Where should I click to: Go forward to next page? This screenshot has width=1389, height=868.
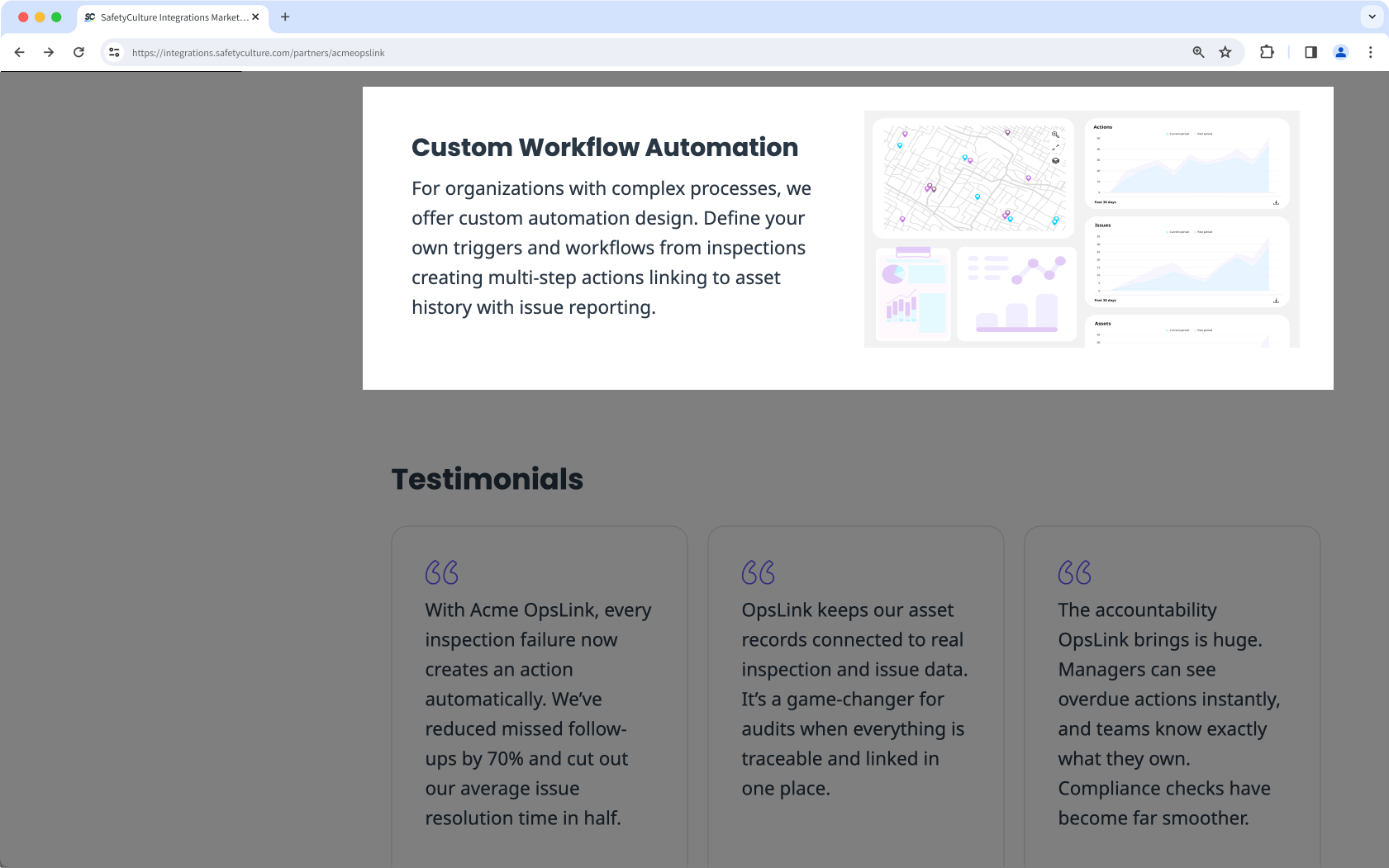point(49,52)
